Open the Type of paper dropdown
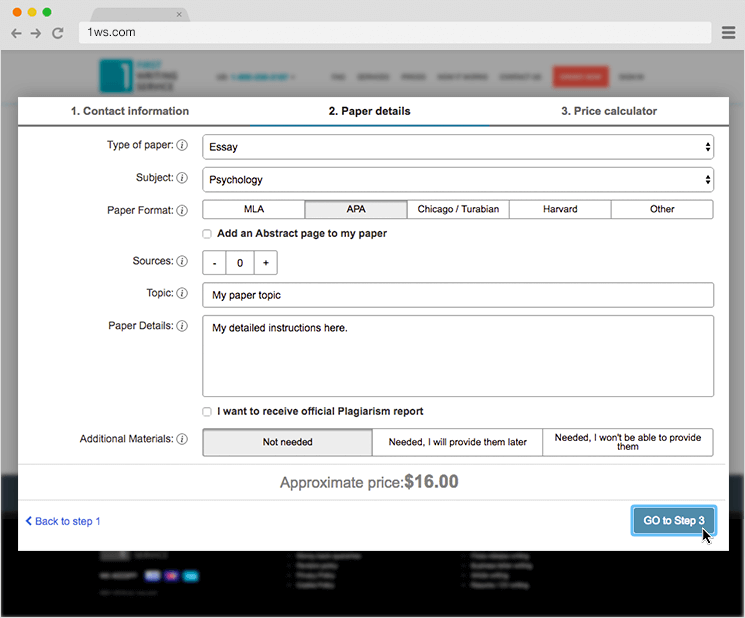The image size is (745, 618). coord(458,147)
